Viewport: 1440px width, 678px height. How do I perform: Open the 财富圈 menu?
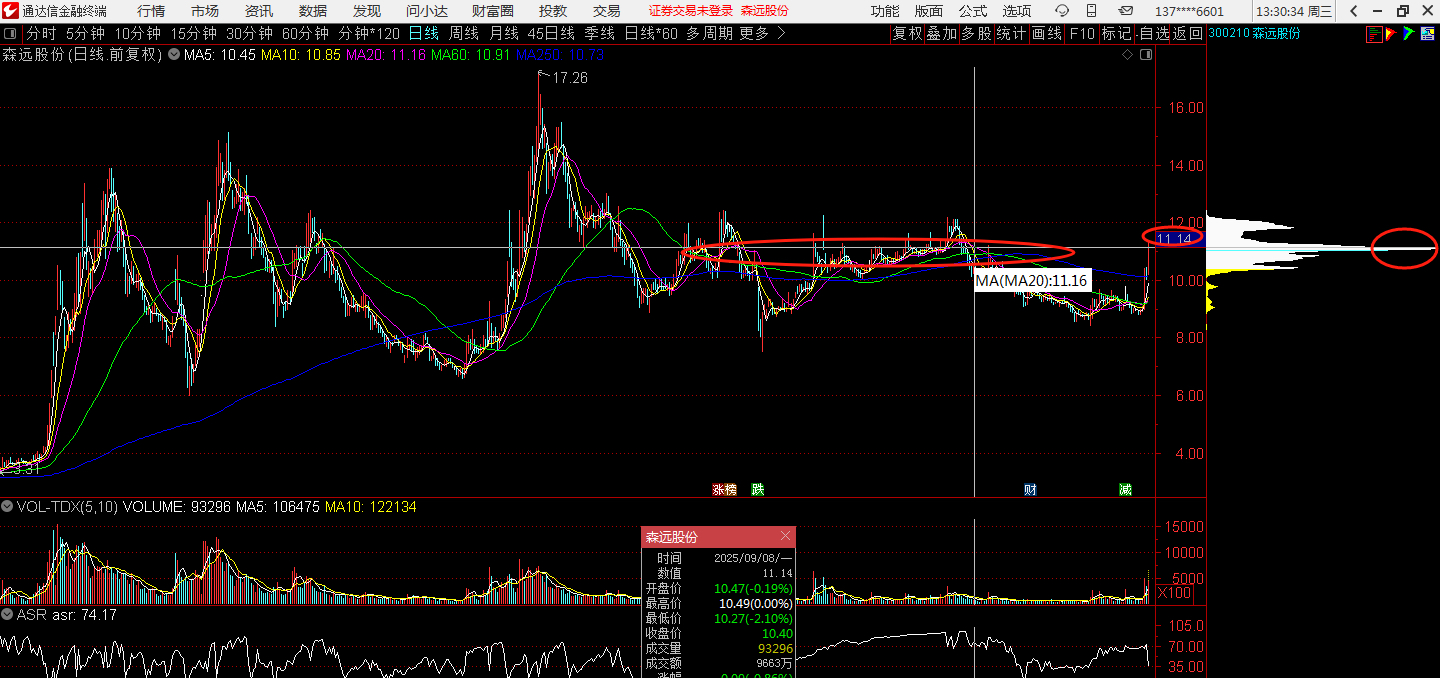pos(493,11)
